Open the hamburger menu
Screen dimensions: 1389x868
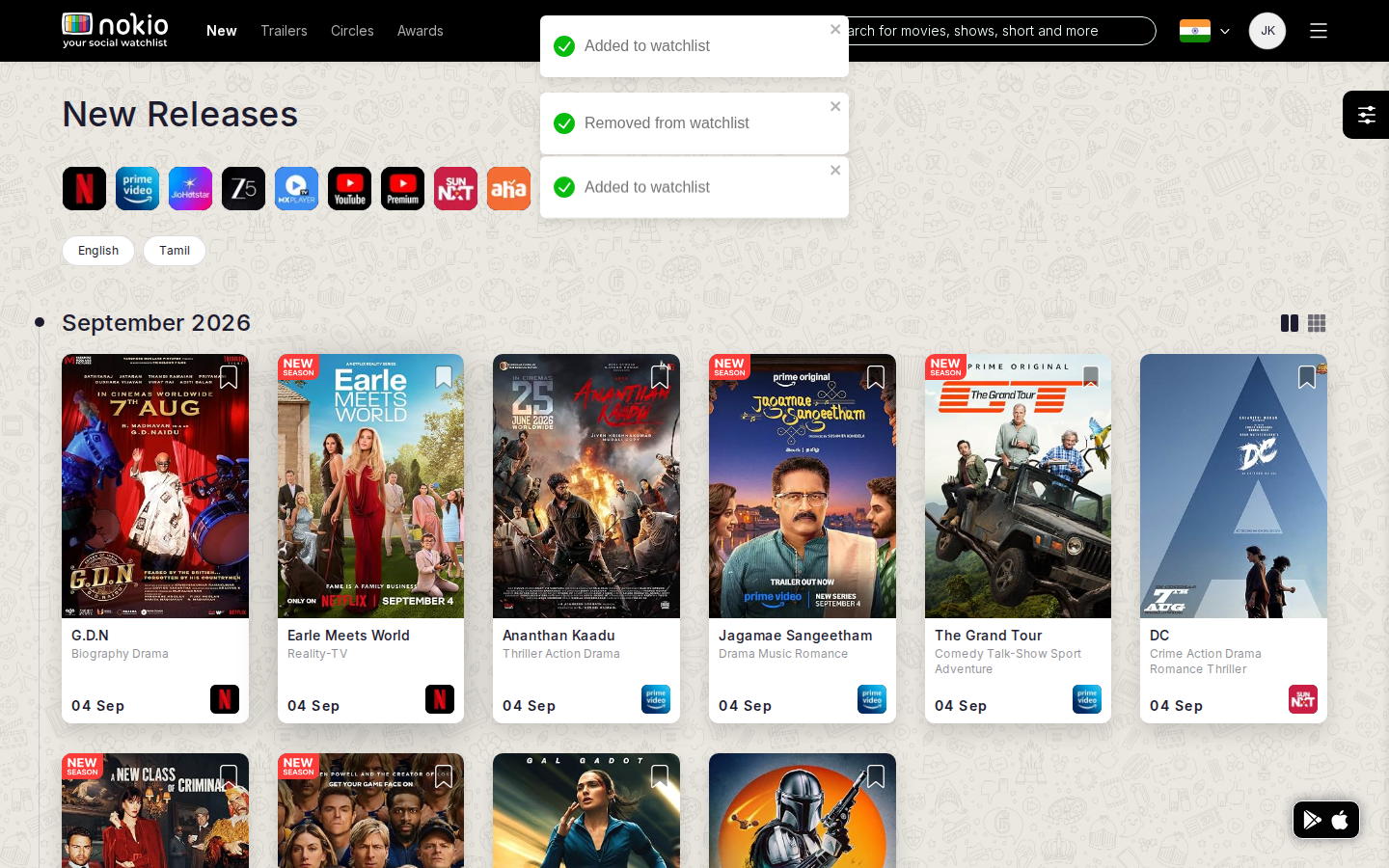coord(1319,31)
